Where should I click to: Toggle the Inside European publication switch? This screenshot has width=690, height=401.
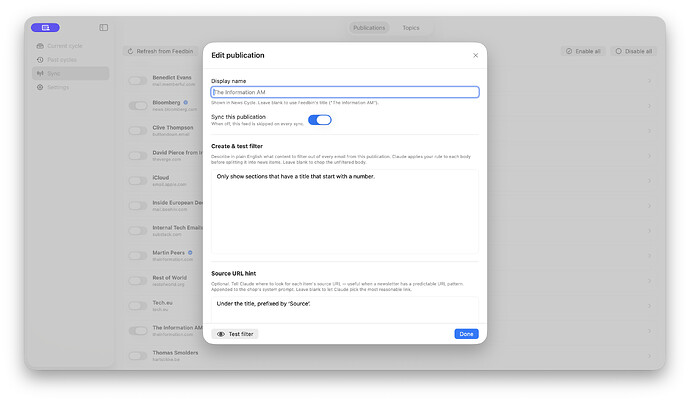(138, 206)
